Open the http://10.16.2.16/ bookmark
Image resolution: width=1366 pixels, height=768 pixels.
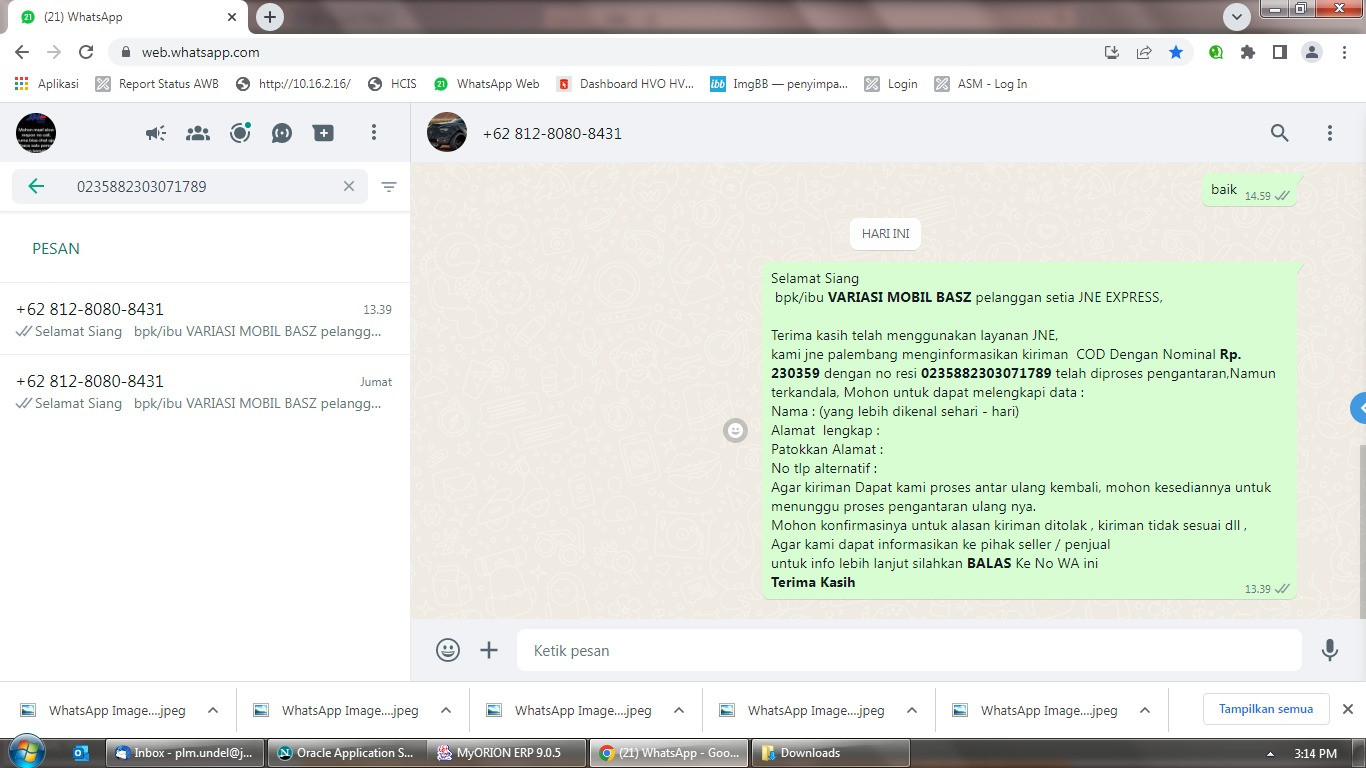293,84
